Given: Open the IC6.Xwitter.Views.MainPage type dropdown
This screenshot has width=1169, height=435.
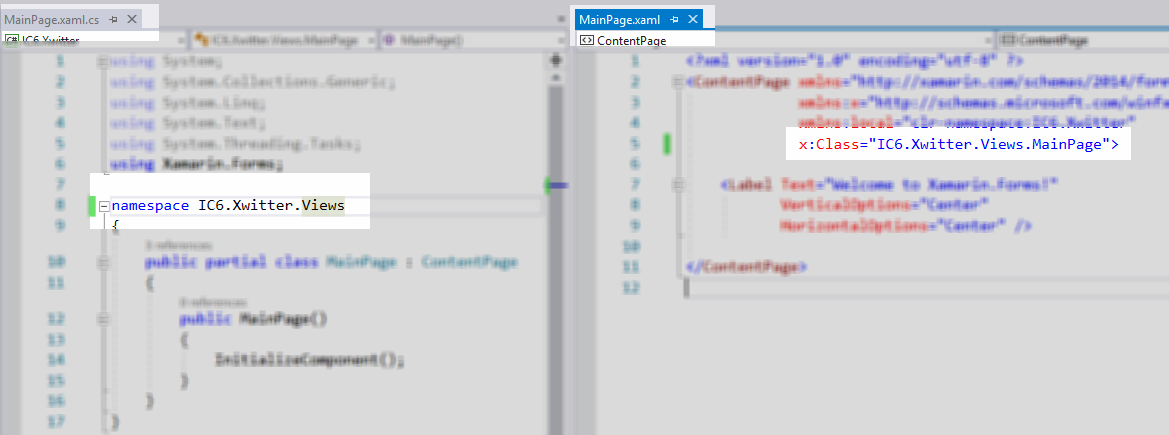Looking at the screenshot, I should click(280, 40).
